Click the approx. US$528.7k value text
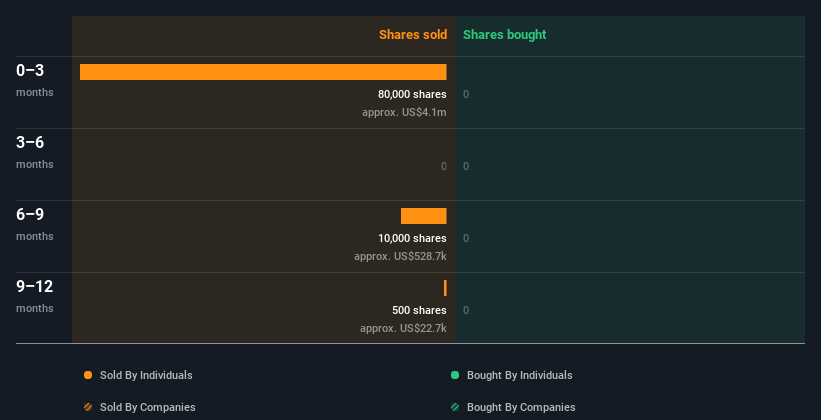 [x=400, y=256]
